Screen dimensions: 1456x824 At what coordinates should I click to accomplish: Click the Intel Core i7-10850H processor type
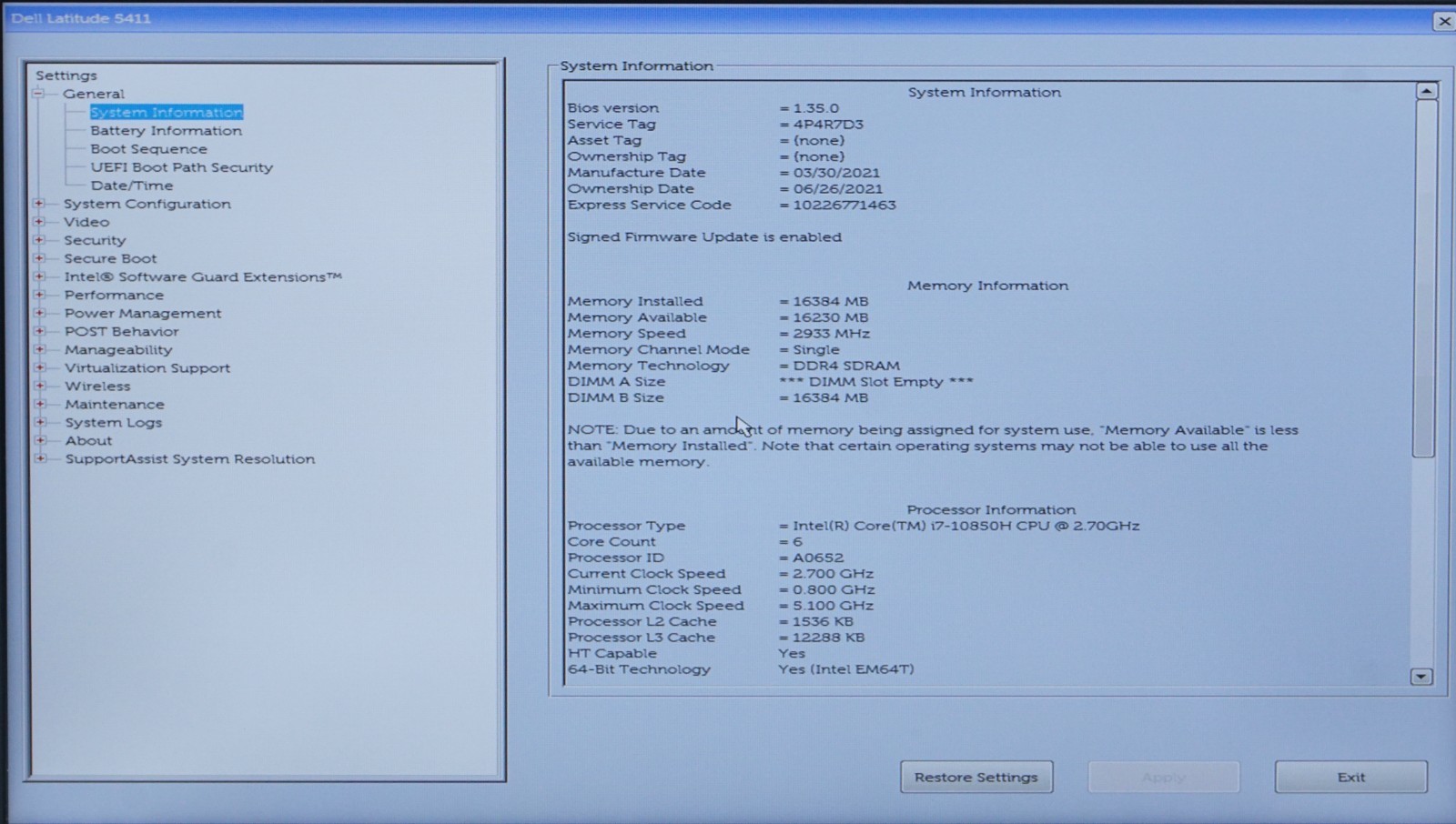pyautogui.click(x=966, y=526)
